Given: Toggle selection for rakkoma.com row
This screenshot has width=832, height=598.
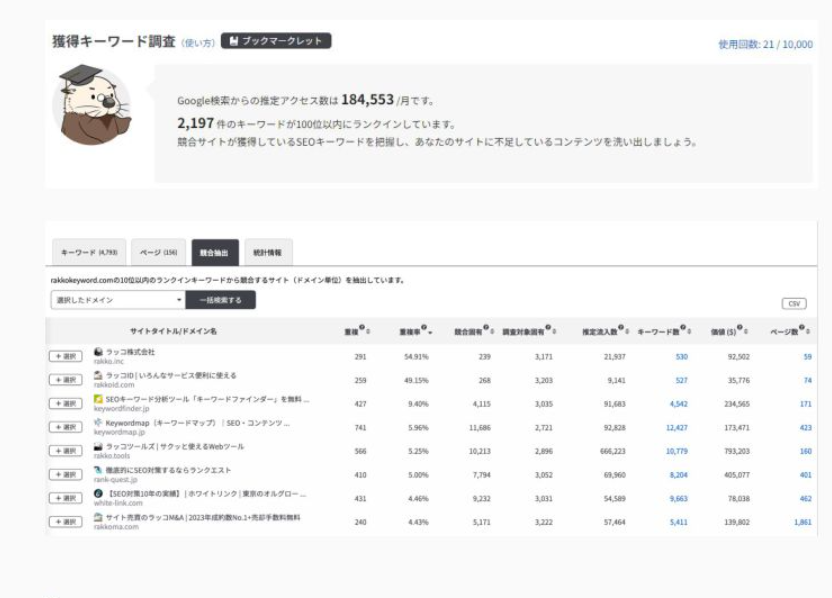Looking at the screenshot, I should (66, 522).
